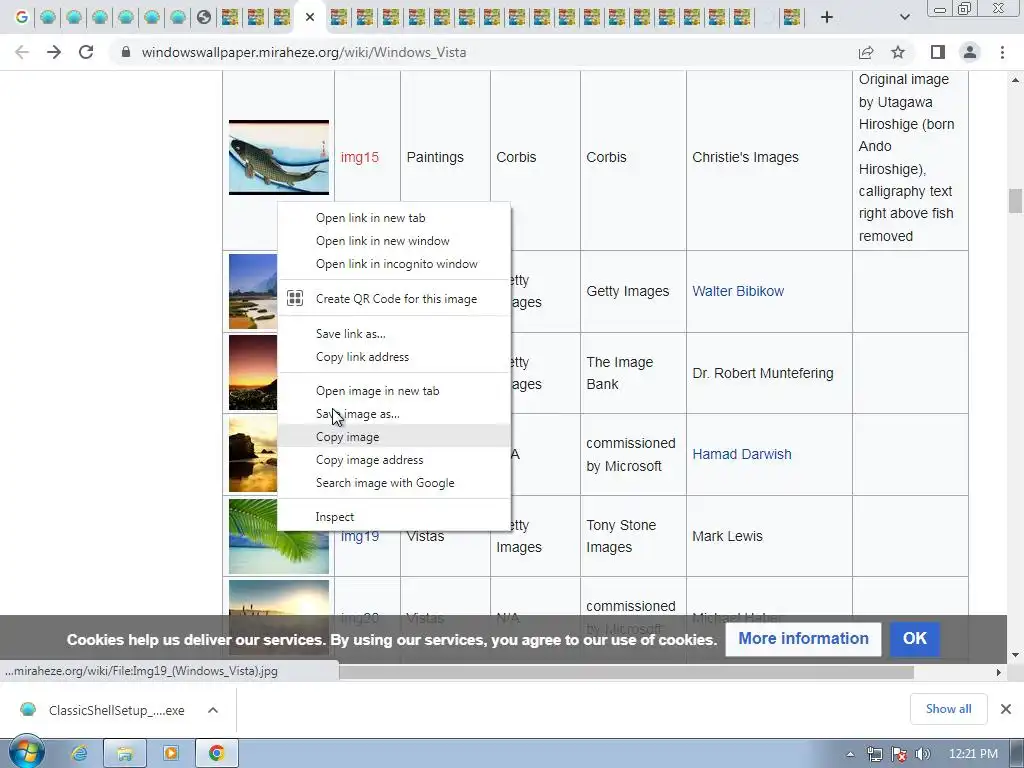Click Show all downloads
Image resolution: width=1024 pixels, height=768 pixels.
click(948, 709)
